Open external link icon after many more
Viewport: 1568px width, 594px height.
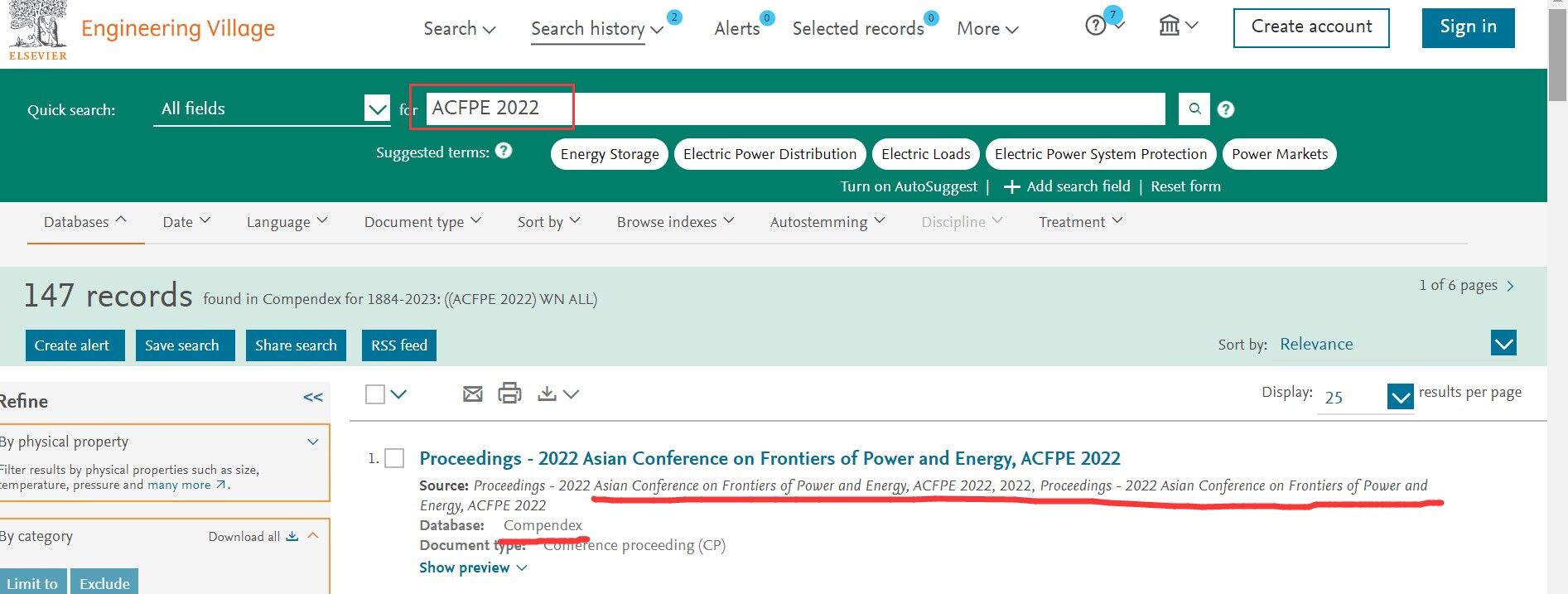pyautogui.click(x=220, y=485)
